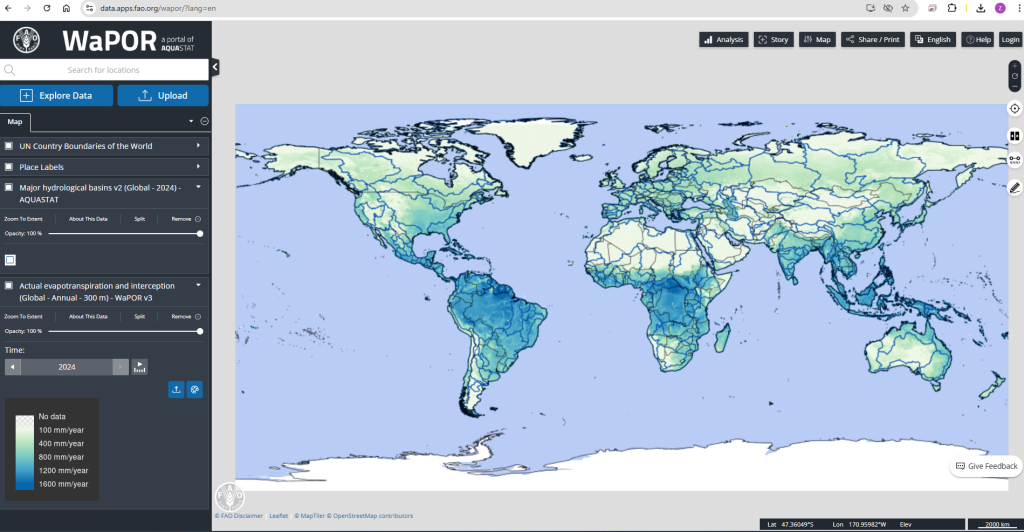The width and height of the screenshot is (1024, 532).
Task: Zoom in on the map
Action: coord(1014,65)
